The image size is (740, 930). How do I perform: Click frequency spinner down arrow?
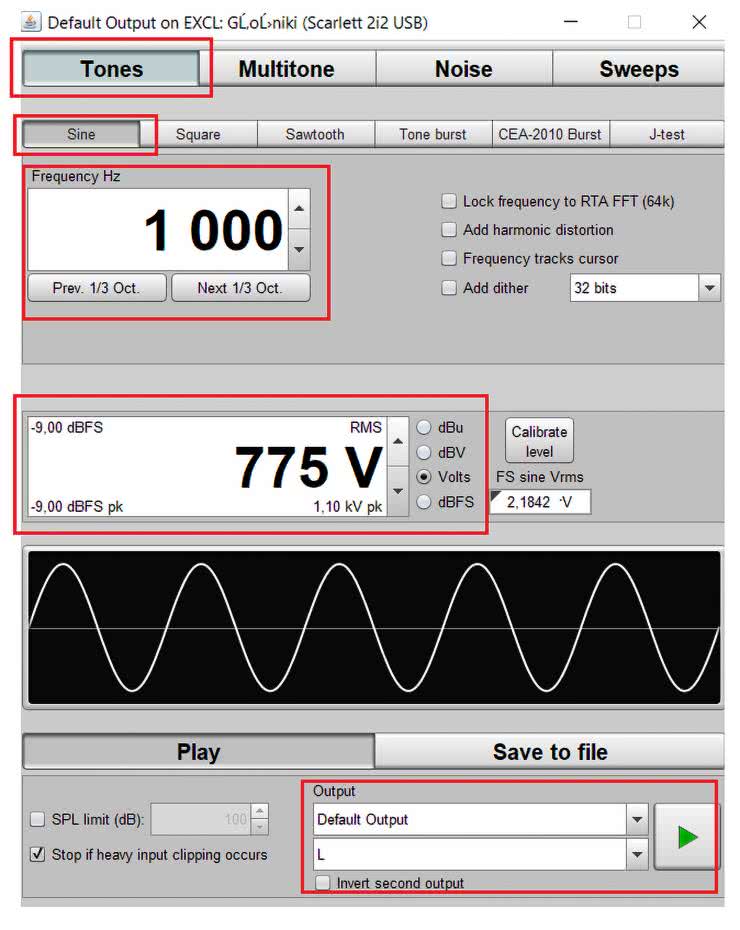pyautogui.click(x=299, y=249)
